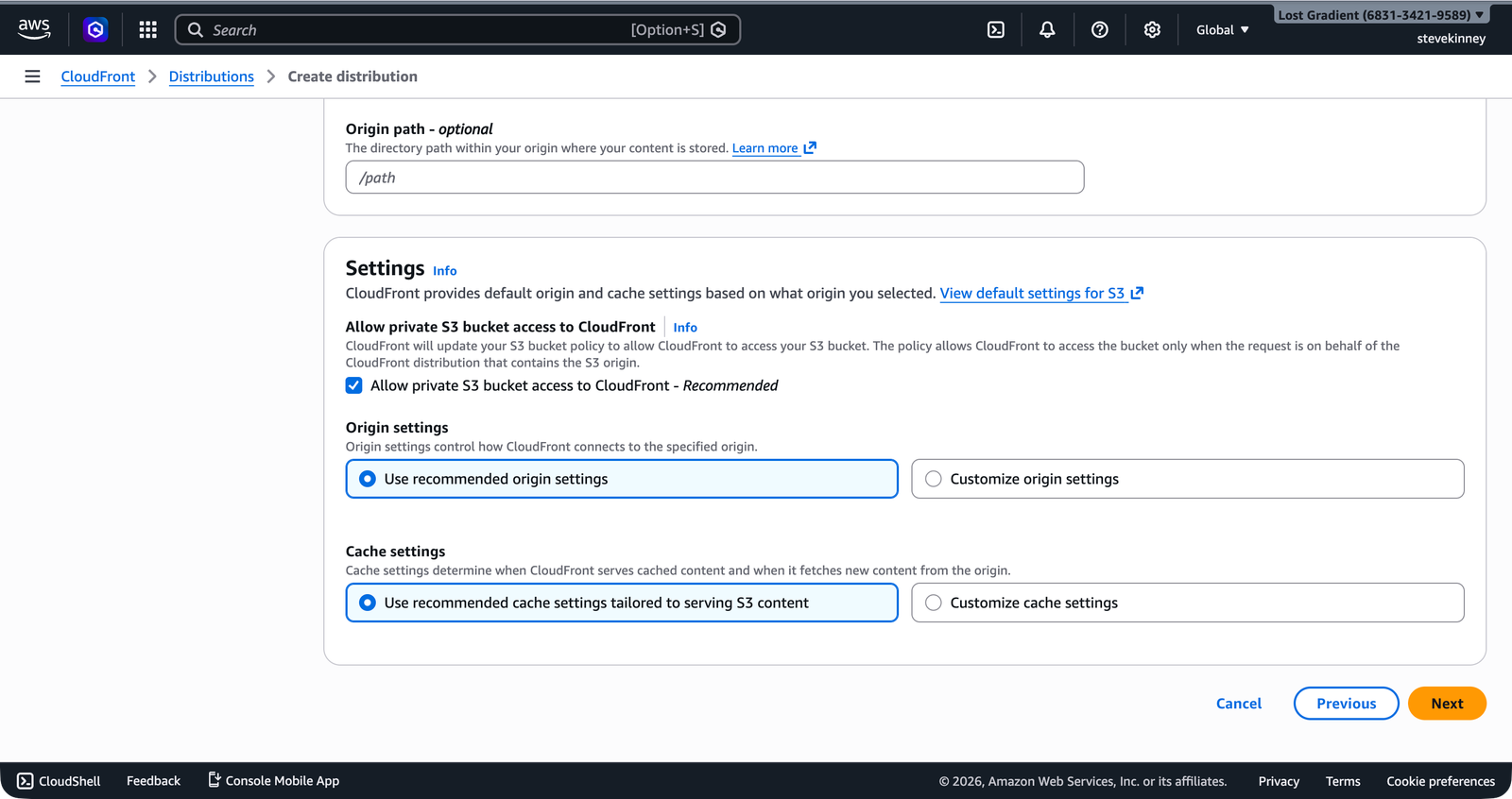Open the help question mark icon
The height and width of the screenshot is (799, 1512).
(1099, 29)
